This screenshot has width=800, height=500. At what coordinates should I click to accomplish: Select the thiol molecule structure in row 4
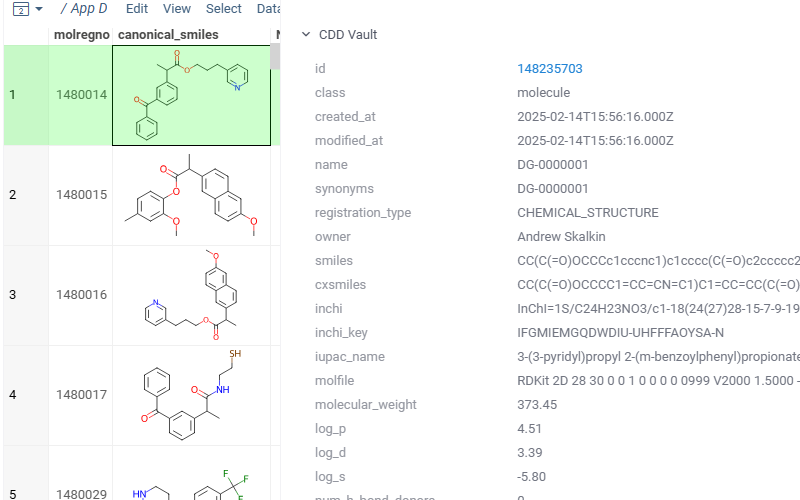point(191,395)
